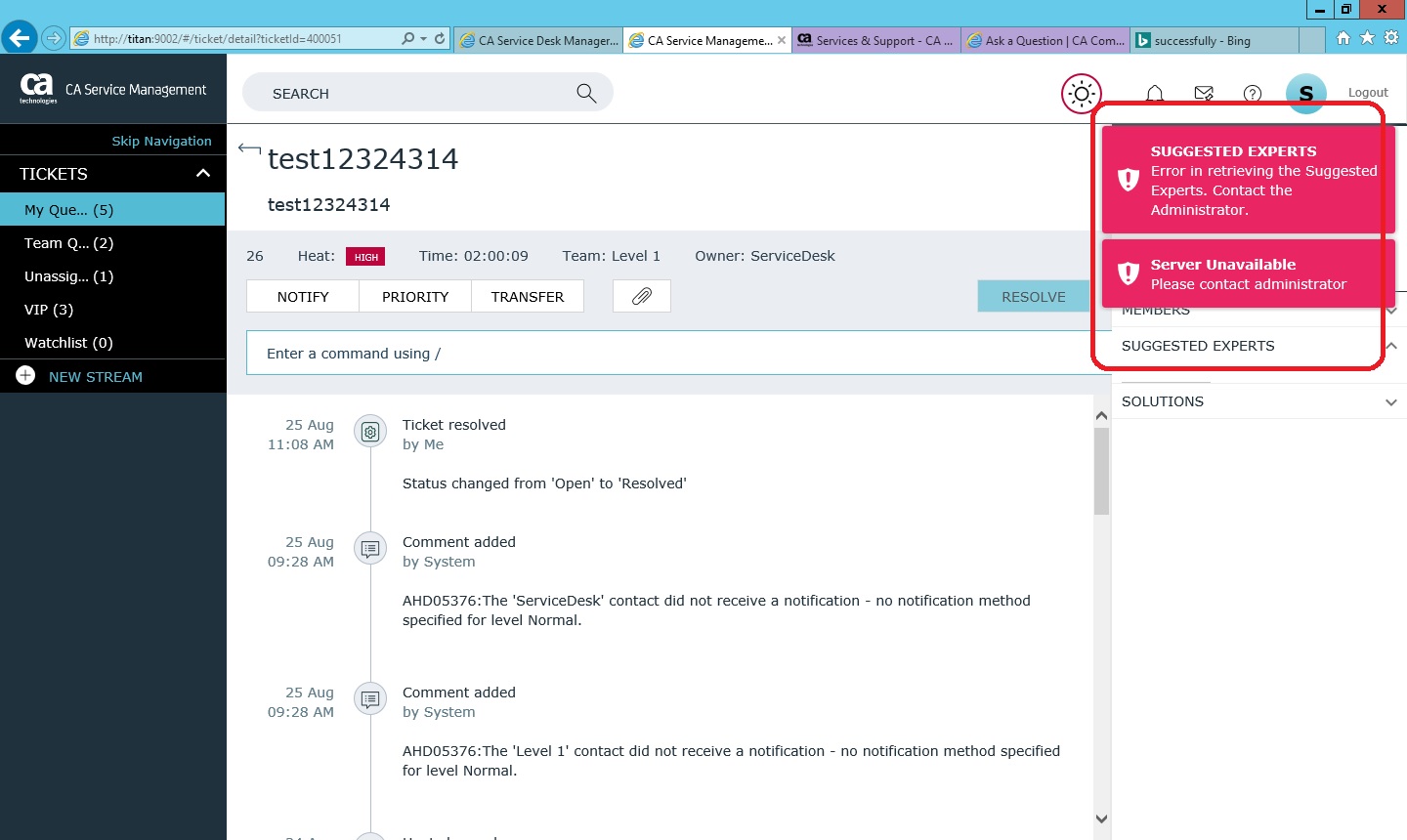This screenshot has width=1407, height=840.
Task: Click the Ticket resolved timeline icon
Action: tap(370, 431)
